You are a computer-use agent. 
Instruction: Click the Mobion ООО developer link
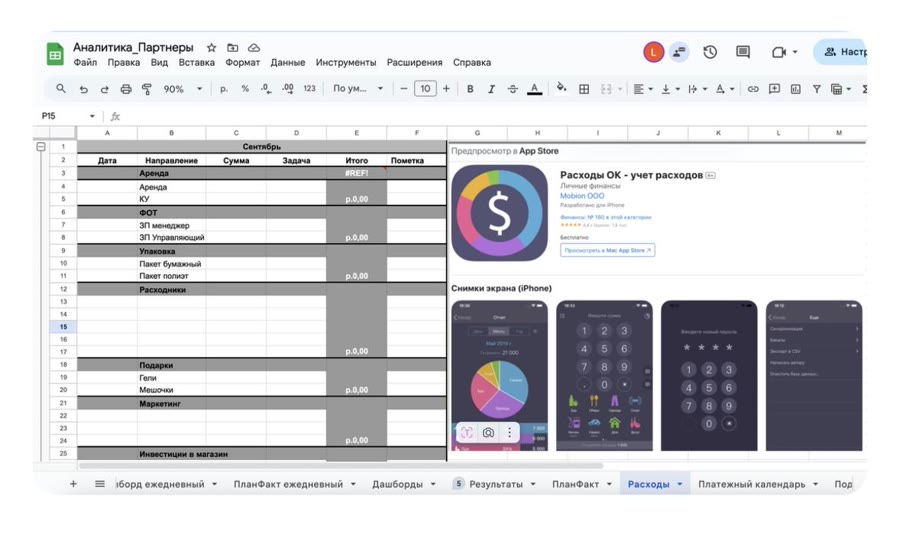tap(582, 196)
